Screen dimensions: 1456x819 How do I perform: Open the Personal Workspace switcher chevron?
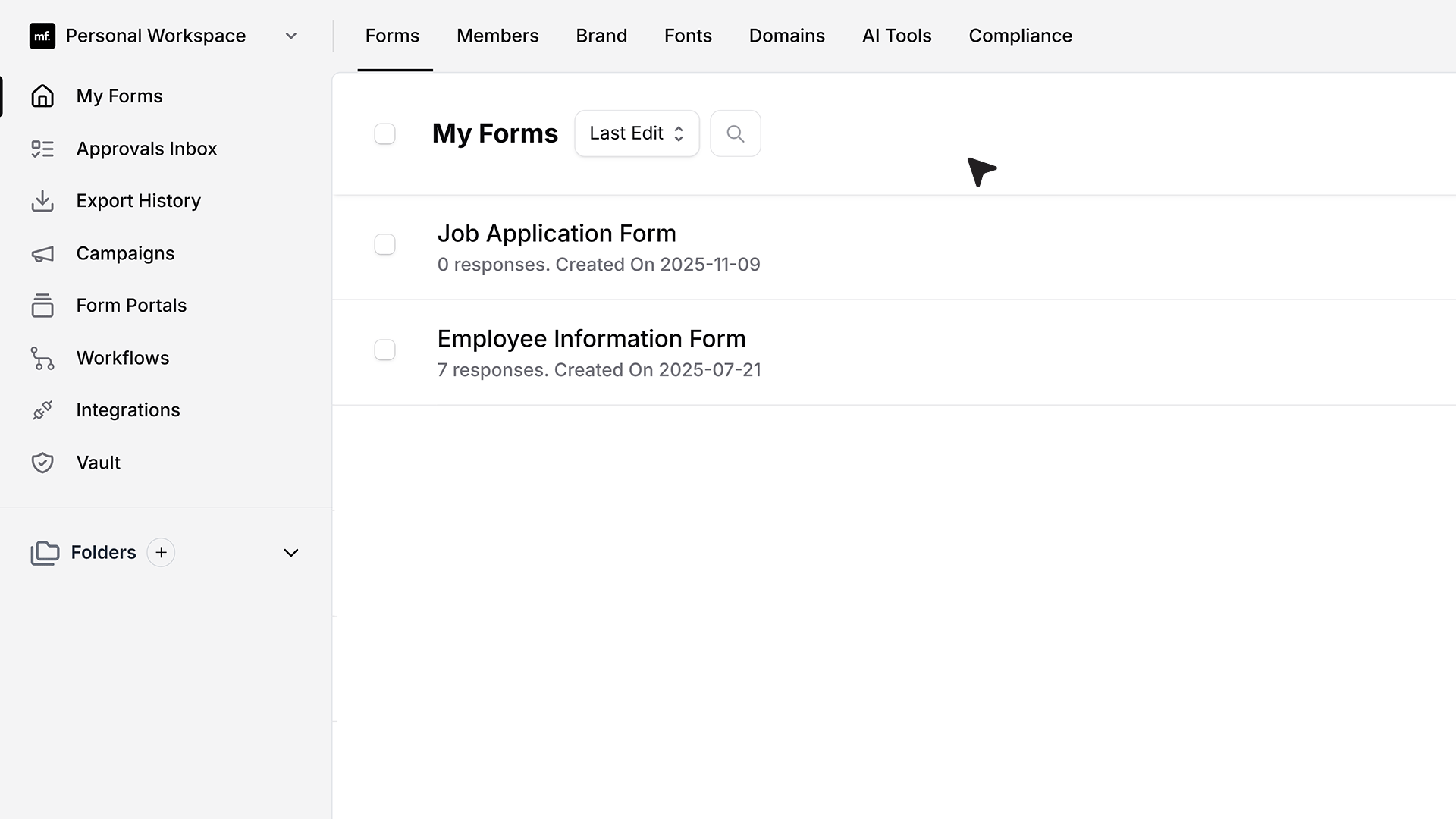tap(291, 36)
